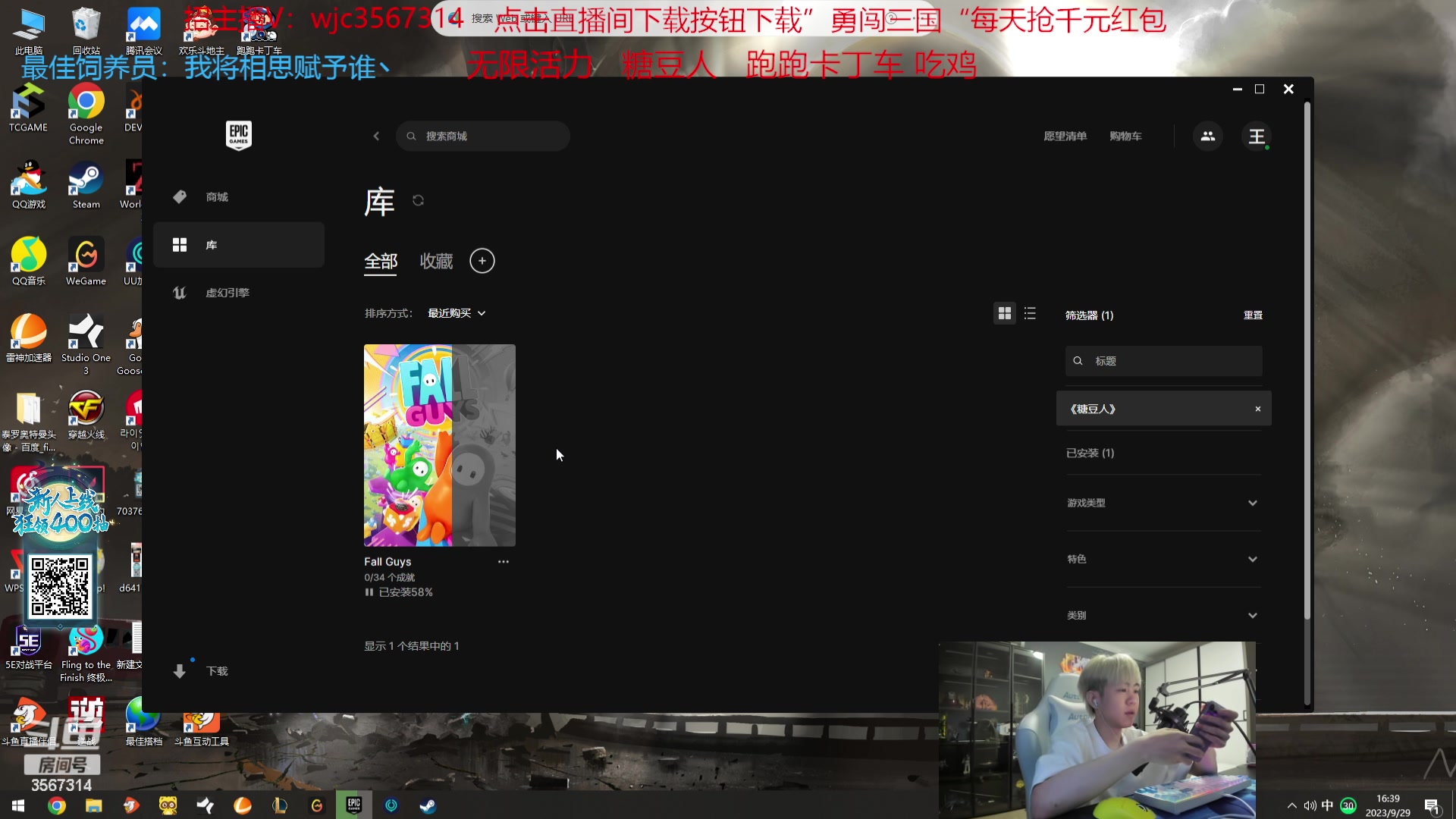The height and width of the screenshot is (819, 1456).
Task: Open the taskbar clock showing 16:39
Action: [1388, 805]
